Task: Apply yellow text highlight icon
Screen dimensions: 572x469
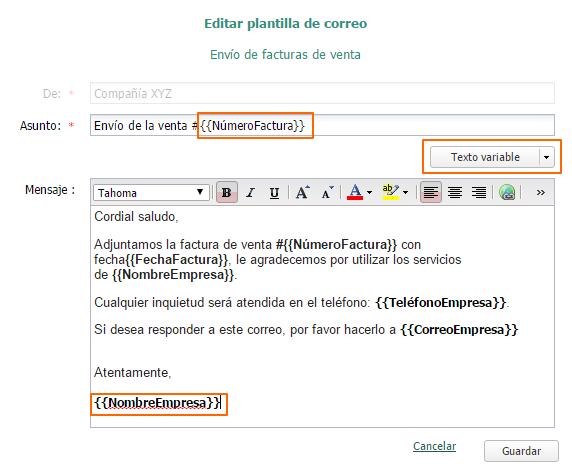Action: 390,192
